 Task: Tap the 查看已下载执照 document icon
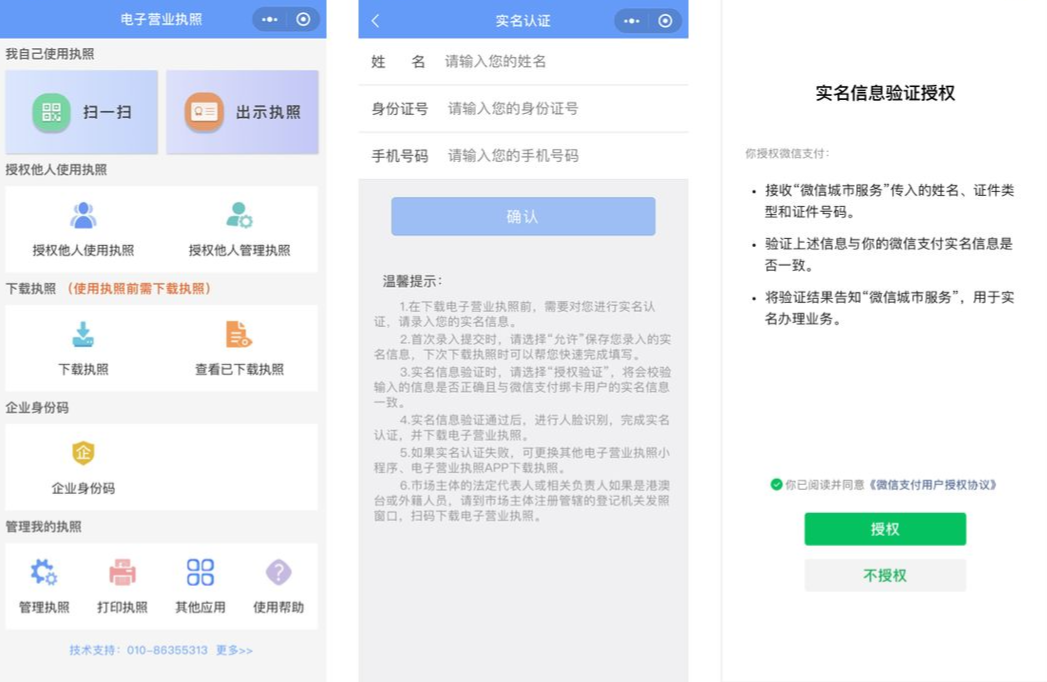pyautogui.click(x=238, y=334)
